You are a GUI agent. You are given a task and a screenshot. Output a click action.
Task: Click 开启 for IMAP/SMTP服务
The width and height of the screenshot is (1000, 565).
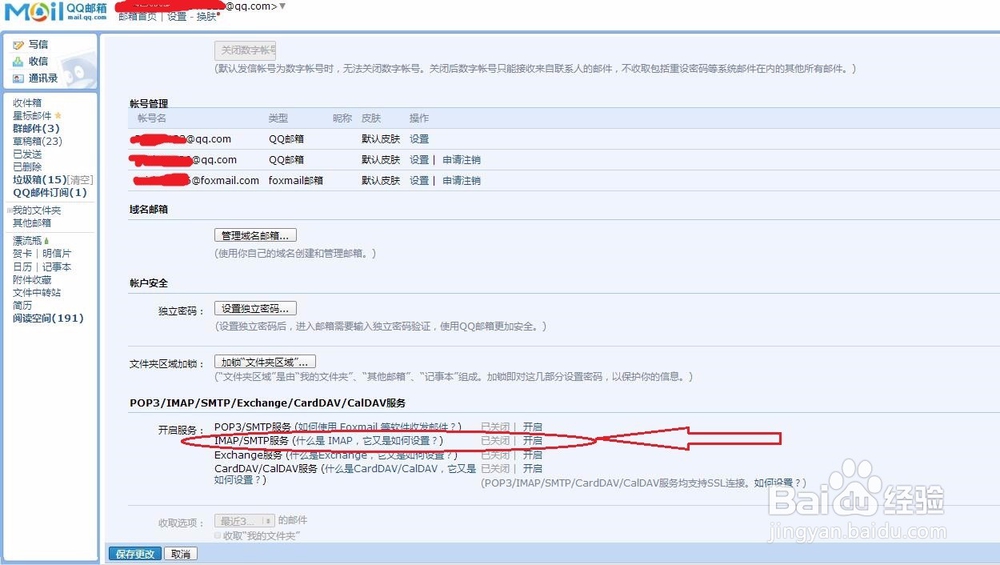click(533, 441)
